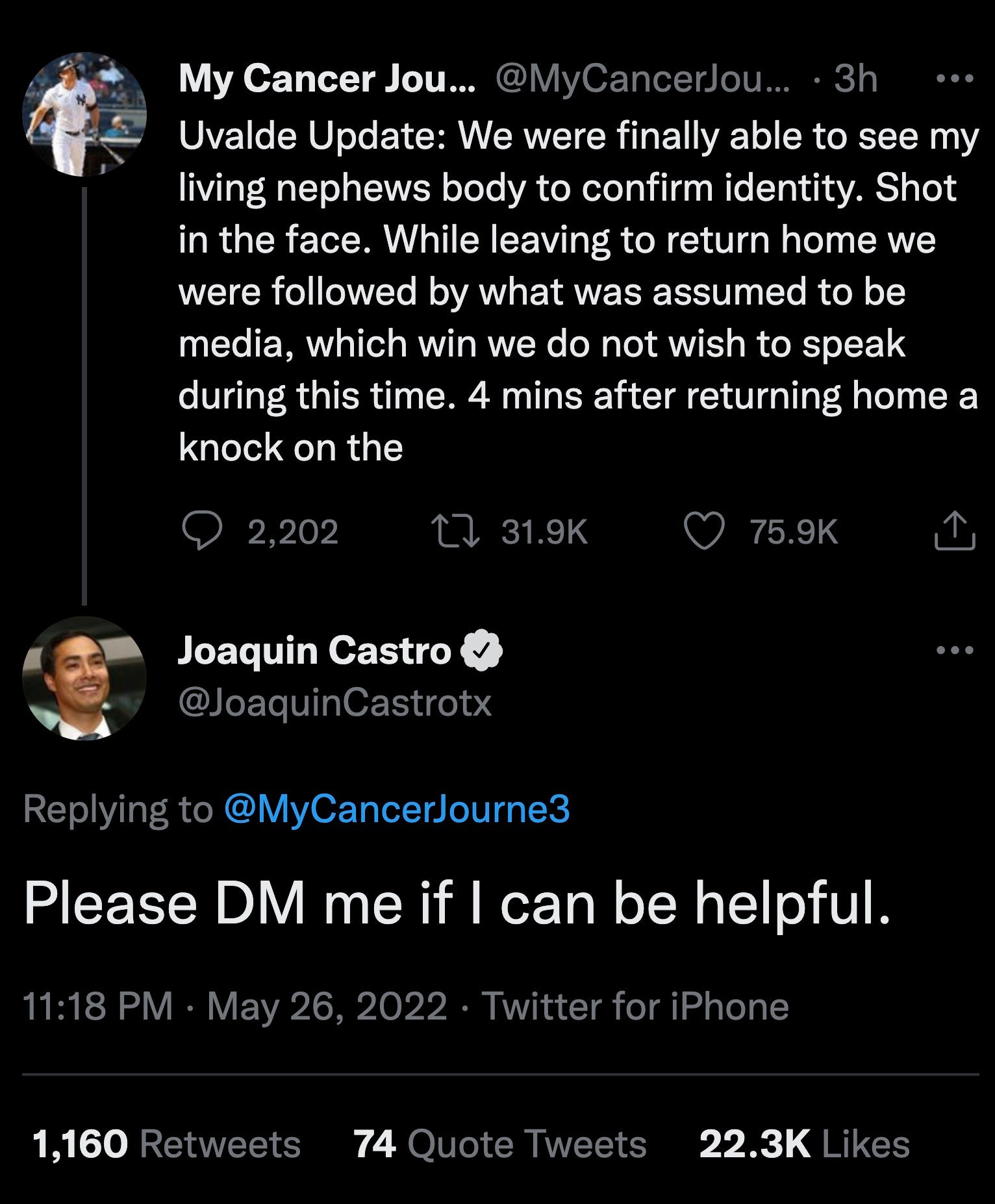View Joaquin Castro's profile photo
The width and height of the screenshot is (995, 1204).
click(84, 678)
